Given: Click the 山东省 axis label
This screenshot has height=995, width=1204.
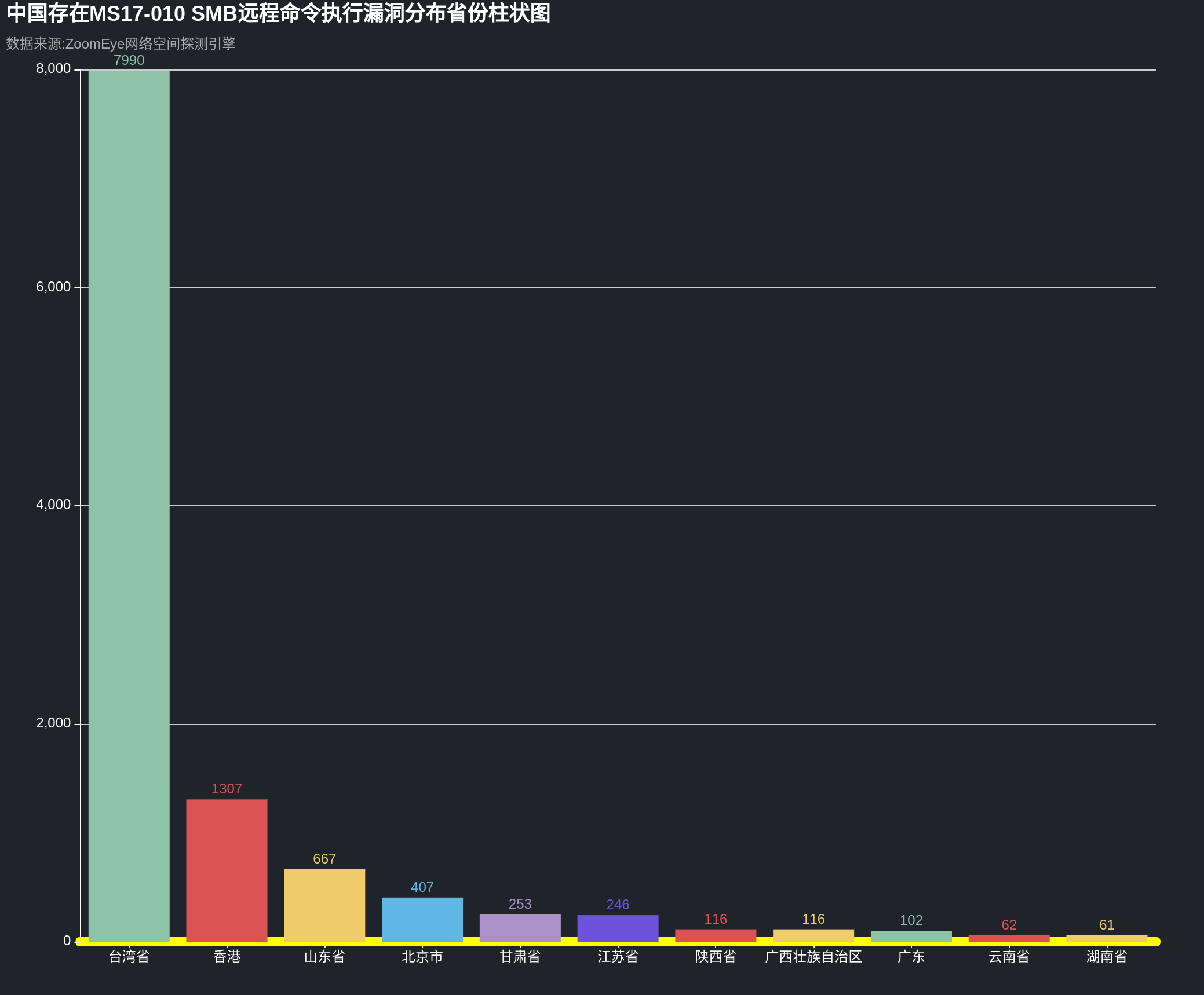Looking at the screenshot, I should [324, 957].
